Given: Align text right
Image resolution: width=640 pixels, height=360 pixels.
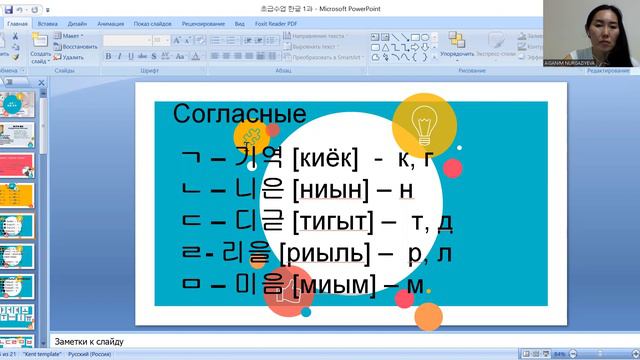Looking at the screenshot, I should click(x=238, y=56).
